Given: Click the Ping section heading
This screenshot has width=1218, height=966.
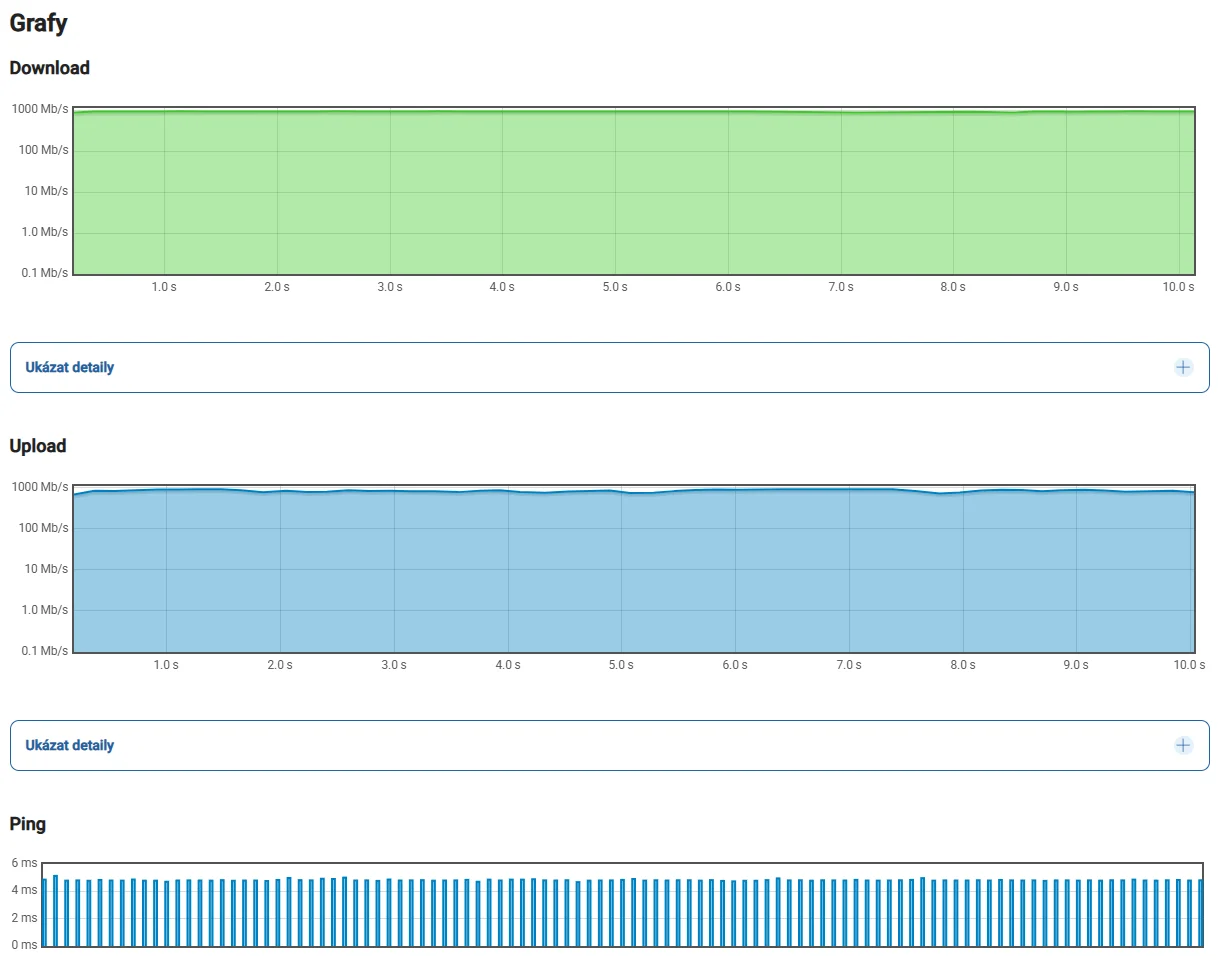Looking at the screenshot, I should point(28,824).
